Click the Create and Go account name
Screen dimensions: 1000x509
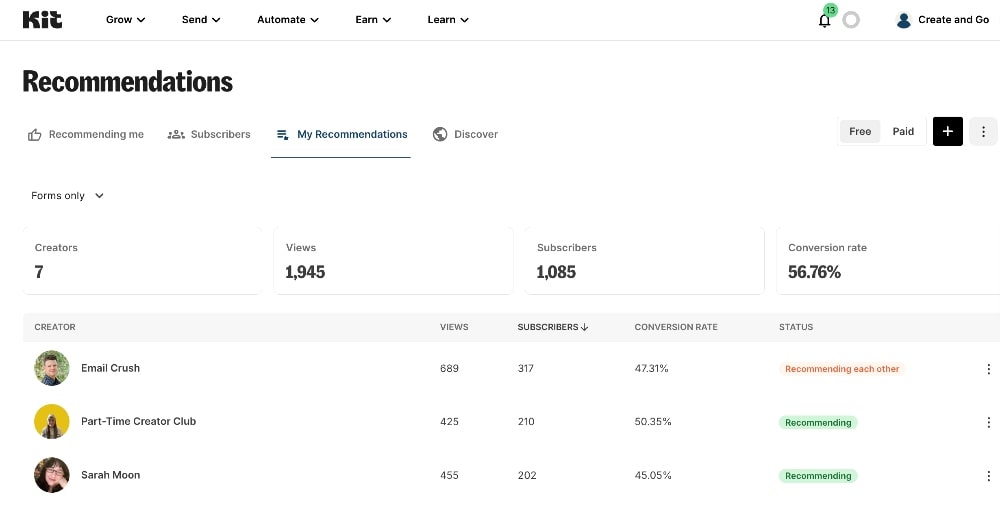[x=953, y=20]
